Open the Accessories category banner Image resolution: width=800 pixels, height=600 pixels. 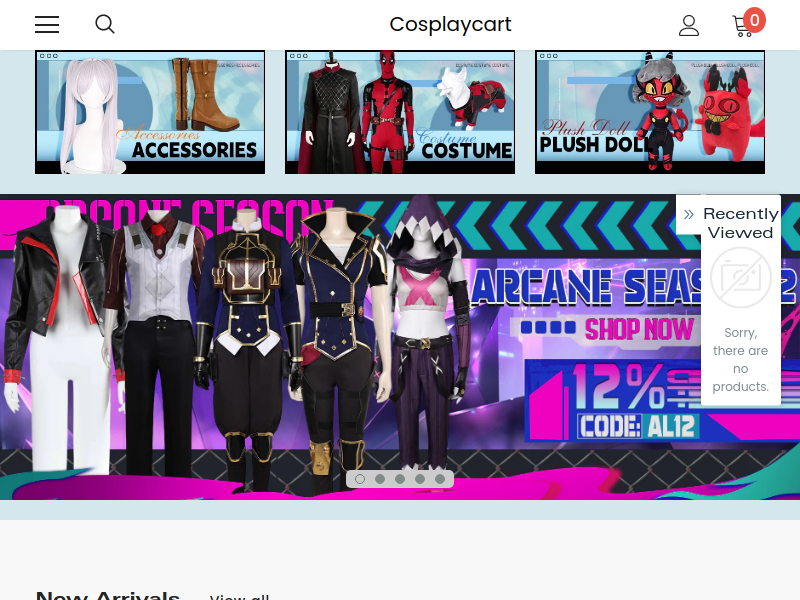(x=150, y=112)
